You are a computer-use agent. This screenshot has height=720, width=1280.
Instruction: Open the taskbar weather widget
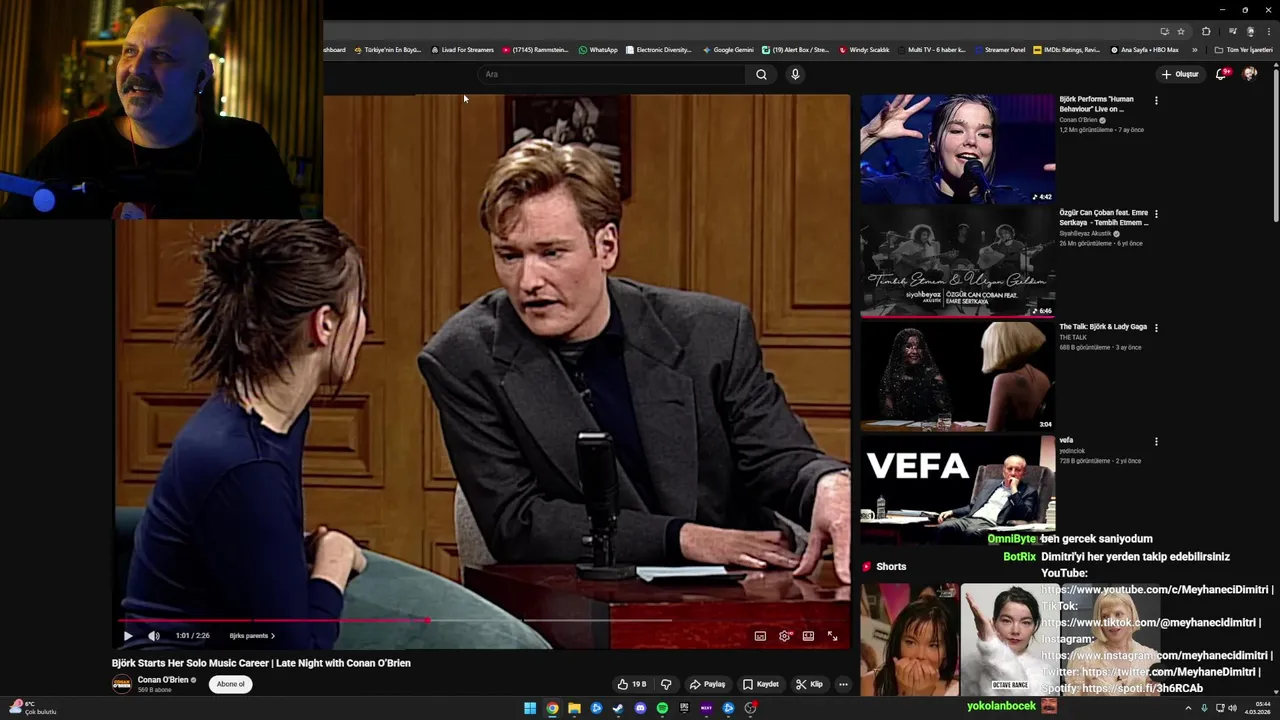32,708
